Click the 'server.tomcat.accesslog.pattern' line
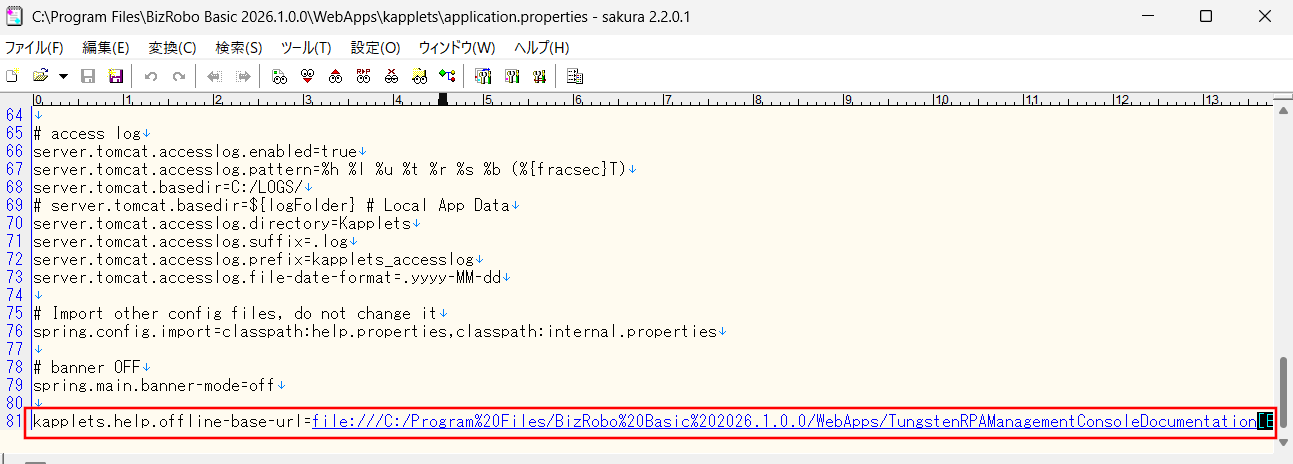 pyautogui.click(x=329, y=169)
